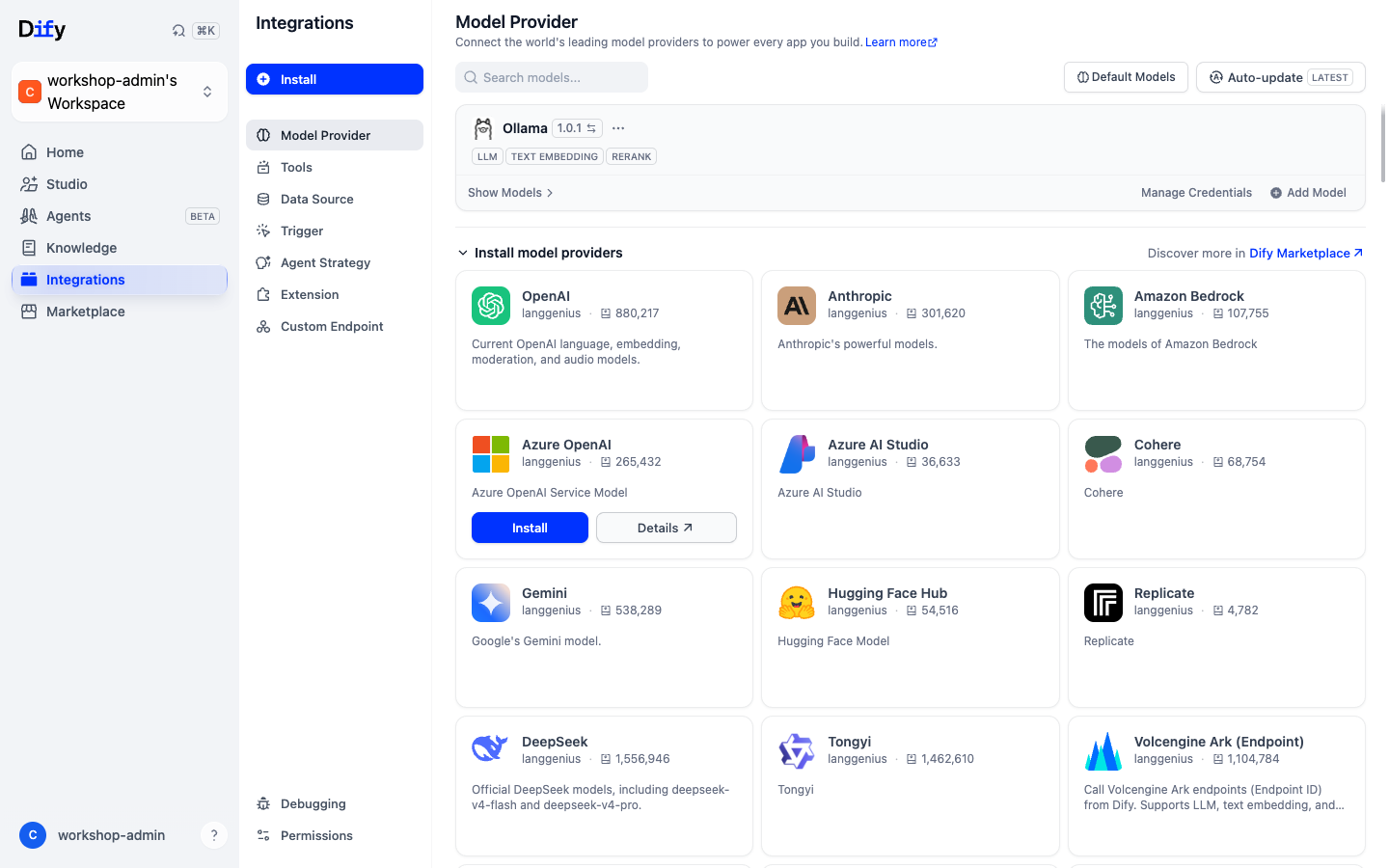Select the Gemini card title
This screenshot has height=868, width=1389.
point(544,593)
